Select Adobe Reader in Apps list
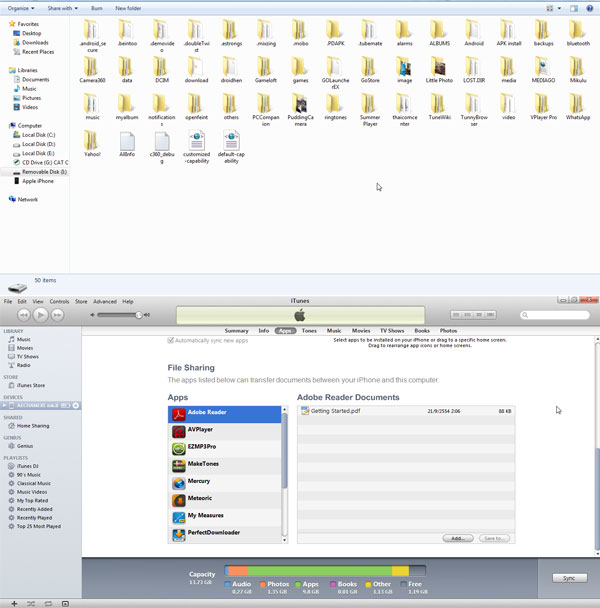The width and height of the screenshot is (600, 608). (225, 414)
